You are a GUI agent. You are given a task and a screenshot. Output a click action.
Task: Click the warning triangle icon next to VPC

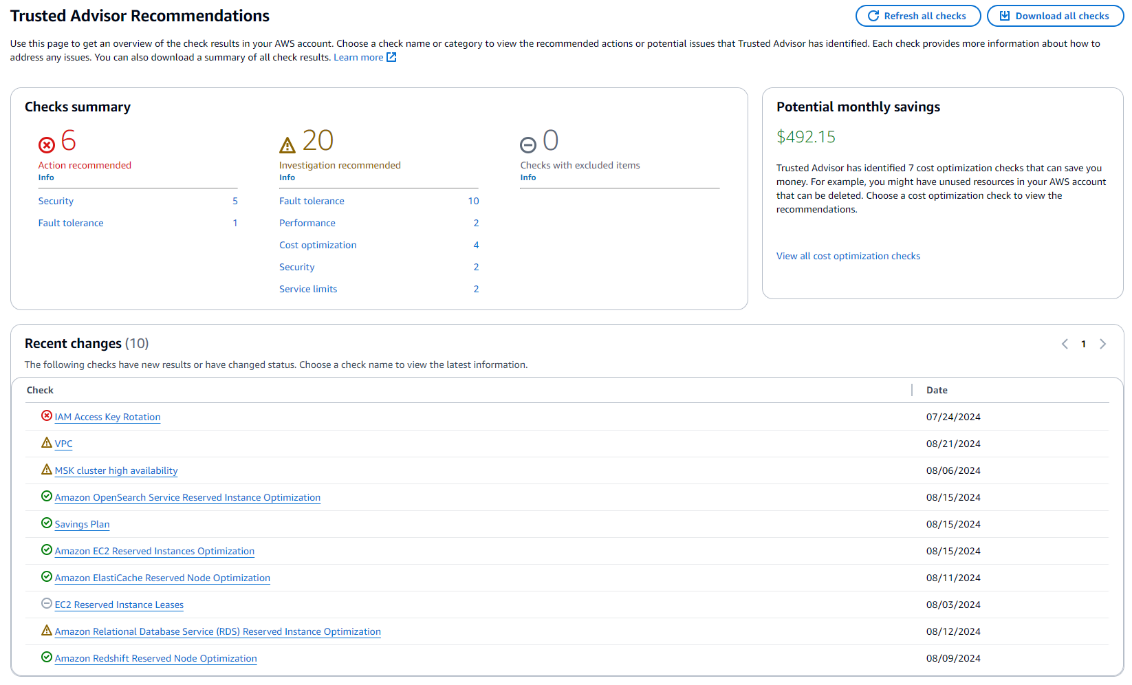click(x=46, y=443)
